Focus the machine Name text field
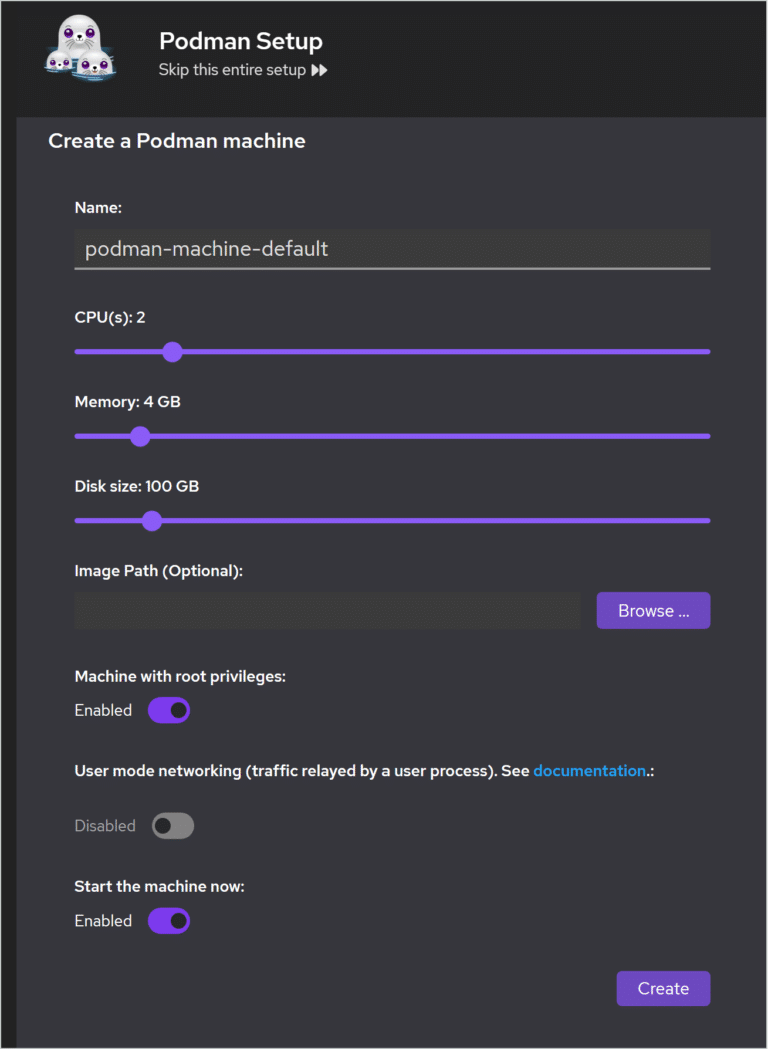The height and width of the screenshot is (1049, 768). pyautogui.click(x=392, y=249)
